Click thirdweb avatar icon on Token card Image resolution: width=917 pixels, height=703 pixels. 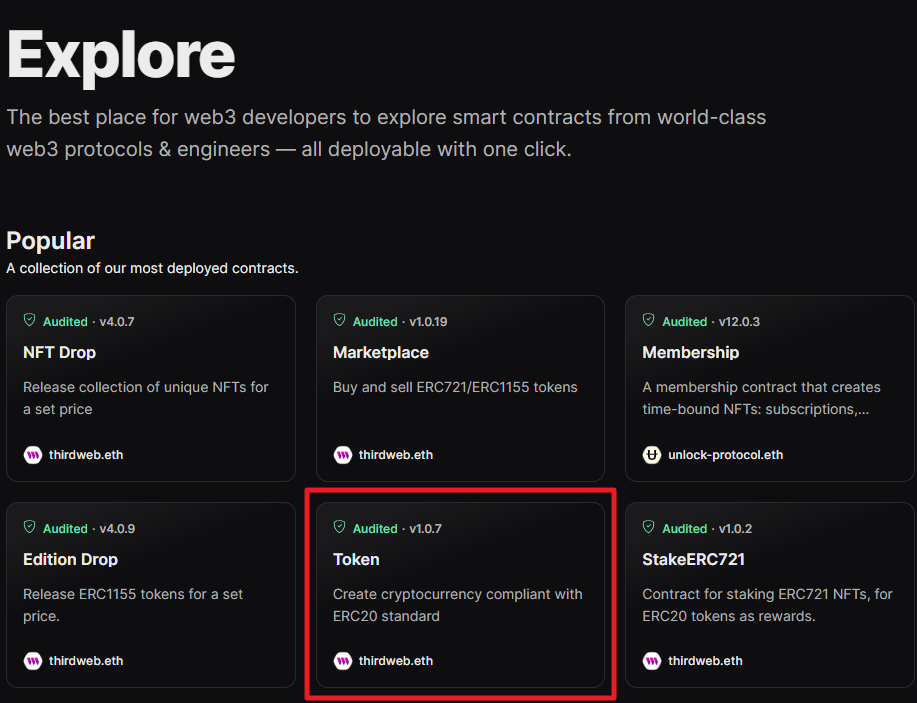point(343,661)
